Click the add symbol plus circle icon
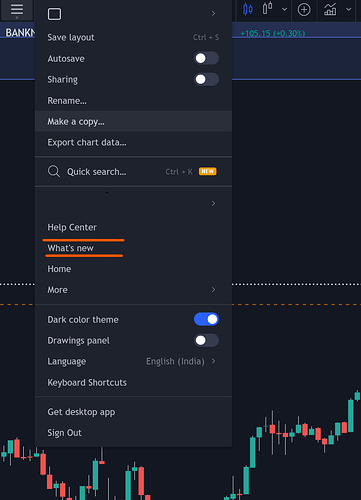361x500 pixels. click(304, 10)
